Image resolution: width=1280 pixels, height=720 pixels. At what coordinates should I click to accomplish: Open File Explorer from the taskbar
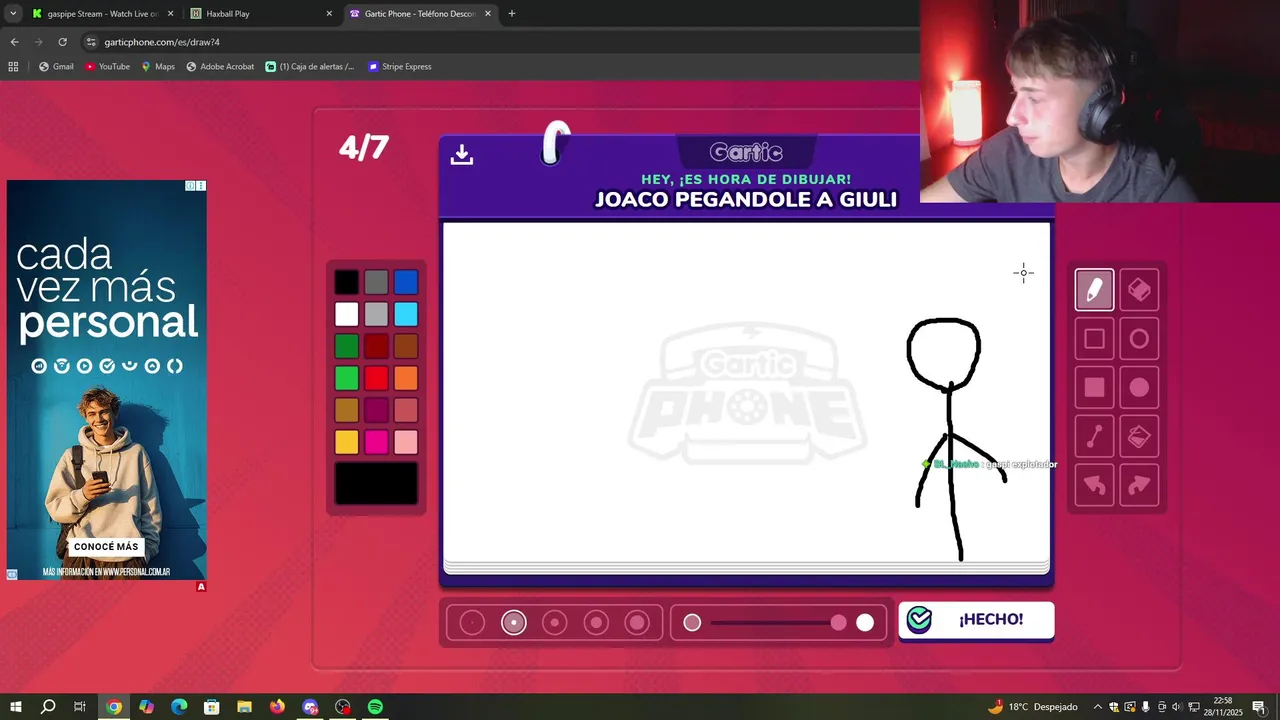pos(244,707)
